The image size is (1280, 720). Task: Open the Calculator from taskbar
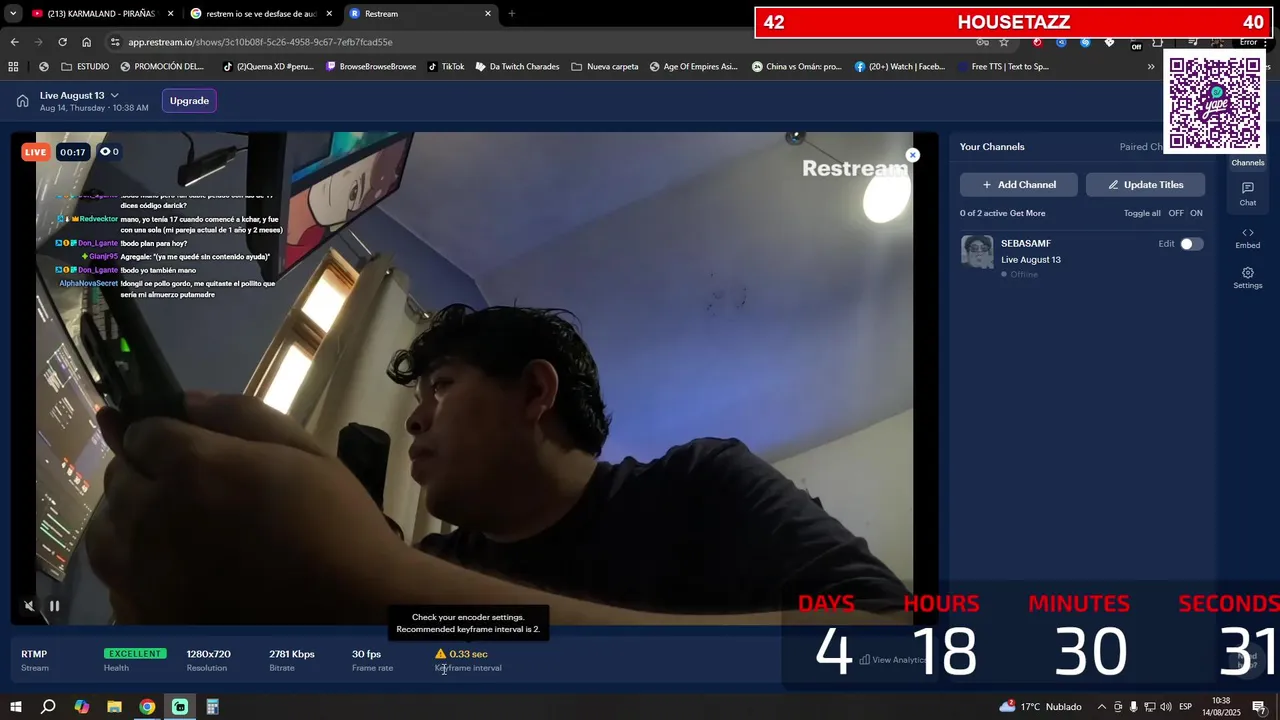click(212, 707)
